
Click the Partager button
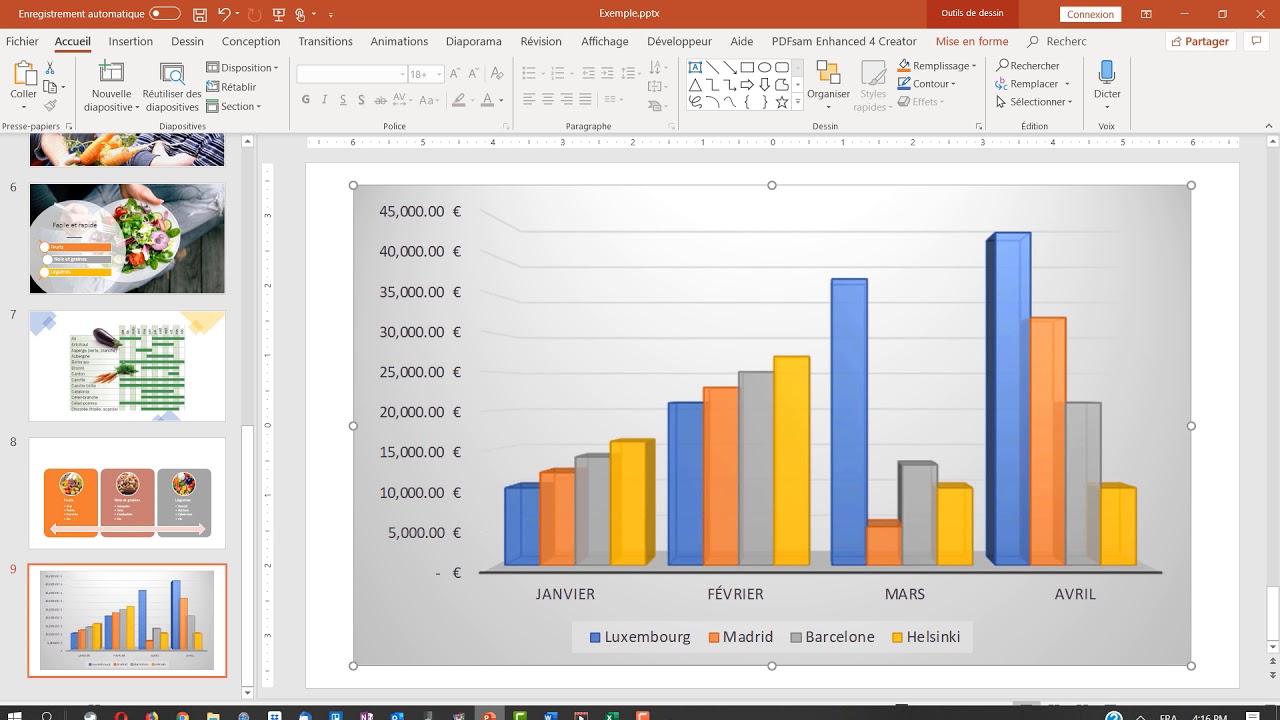(x=1199, y=42)
